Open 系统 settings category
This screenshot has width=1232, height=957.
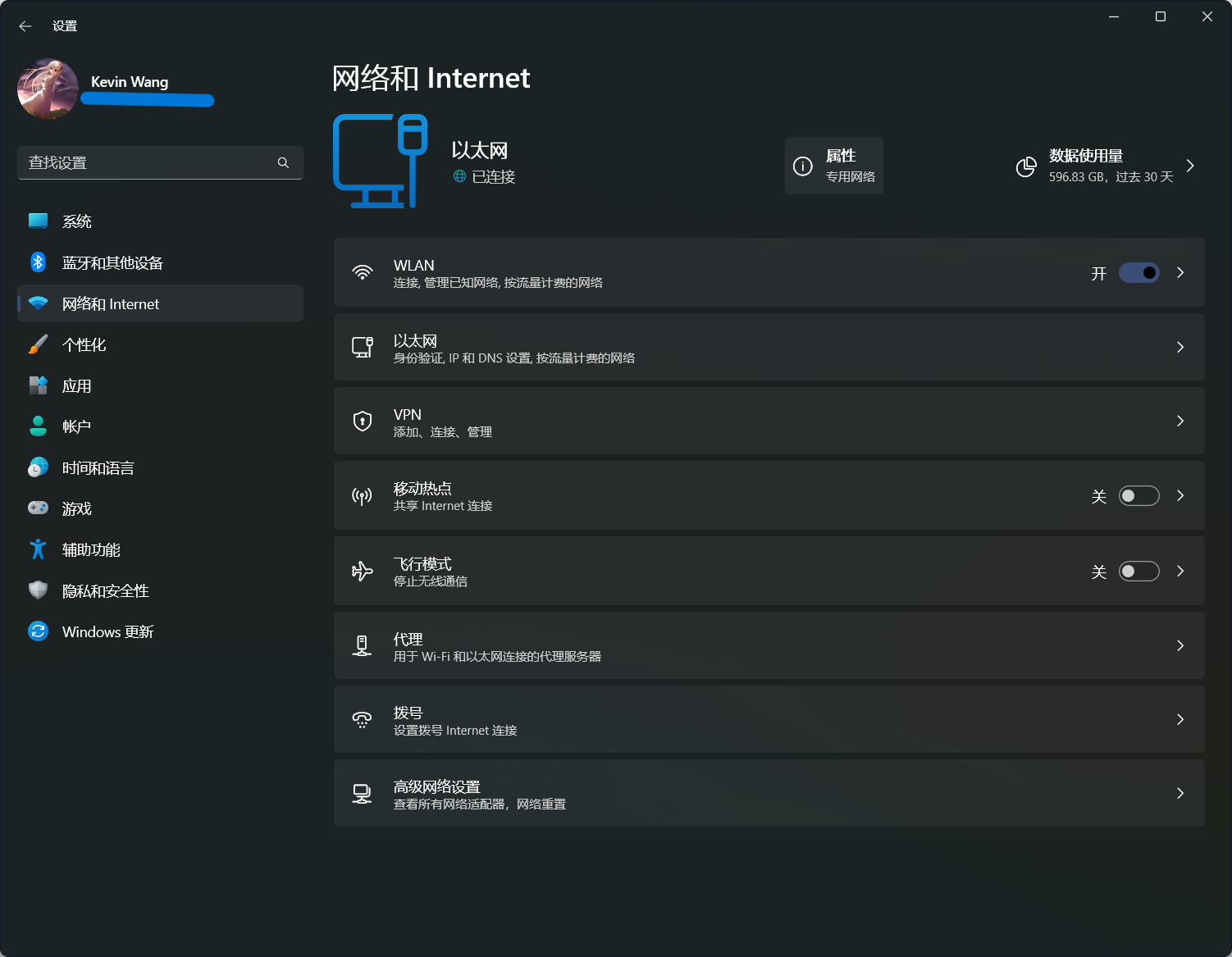[160, 221]
